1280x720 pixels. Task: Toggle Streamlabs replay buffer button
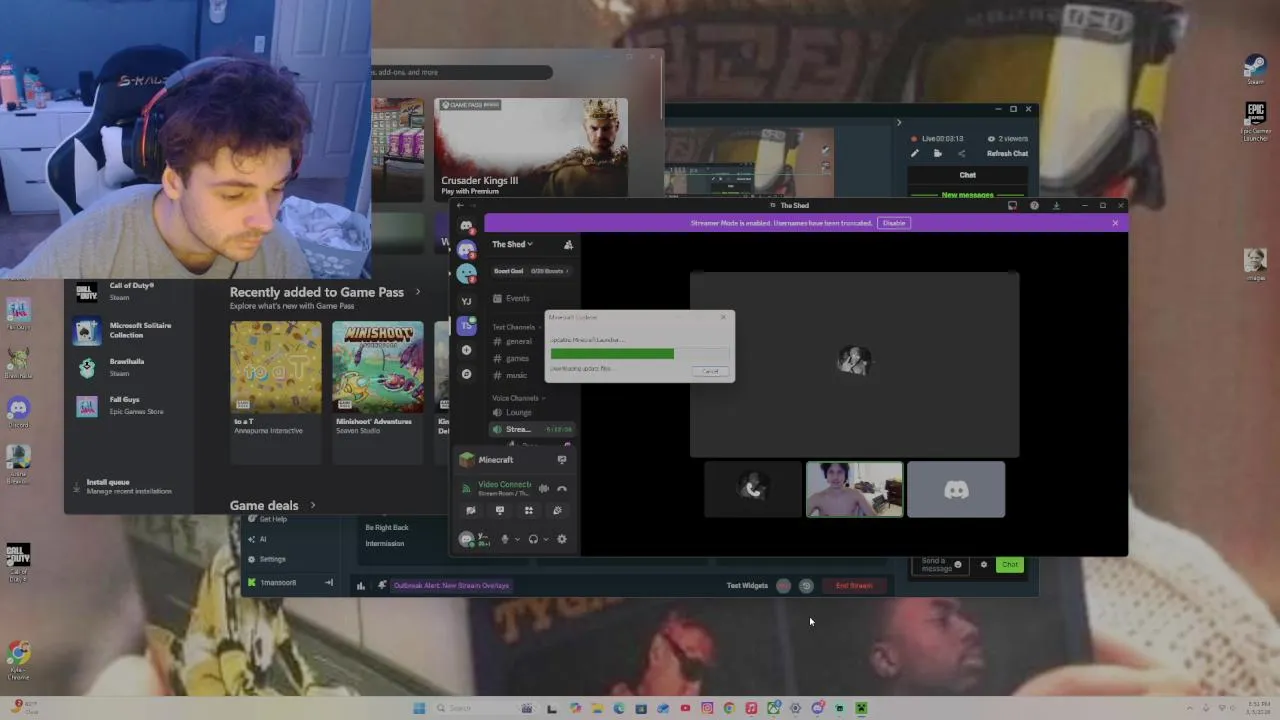tap(806, 586)
